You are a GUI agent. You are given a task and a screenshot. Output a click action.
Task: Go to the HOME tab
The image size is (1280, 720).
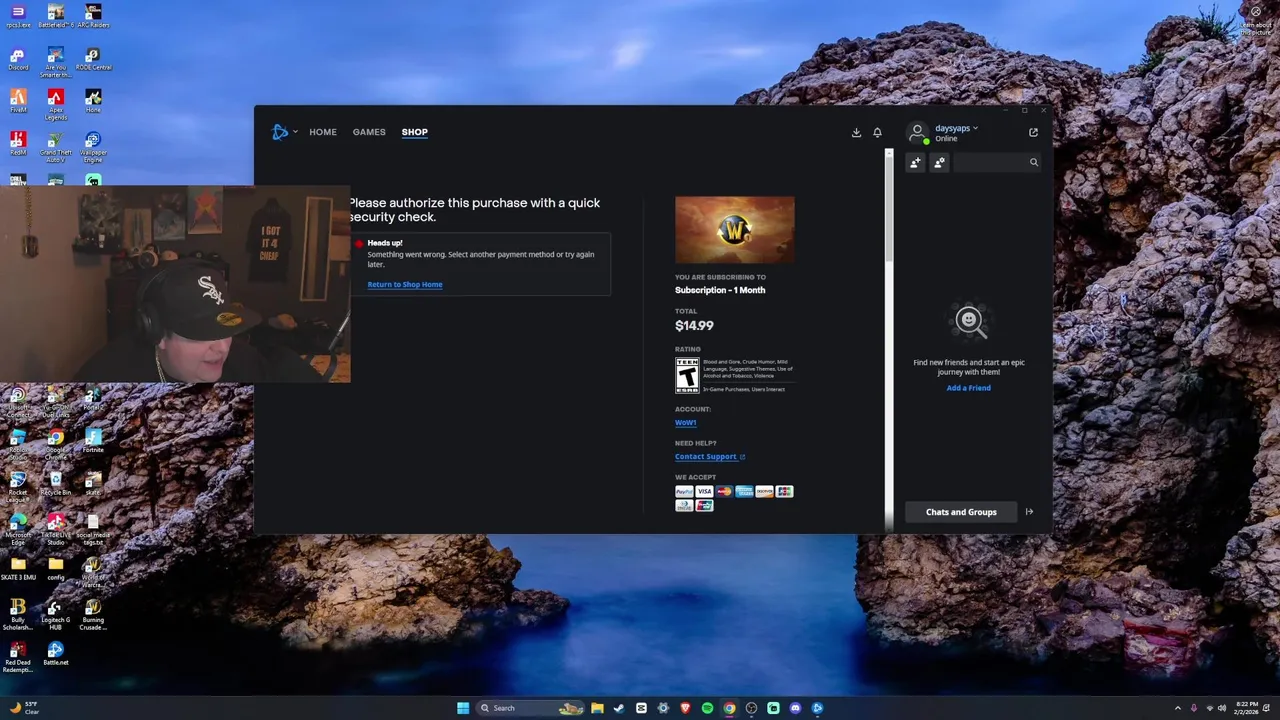pyautogui.click(x=323, y=132)
